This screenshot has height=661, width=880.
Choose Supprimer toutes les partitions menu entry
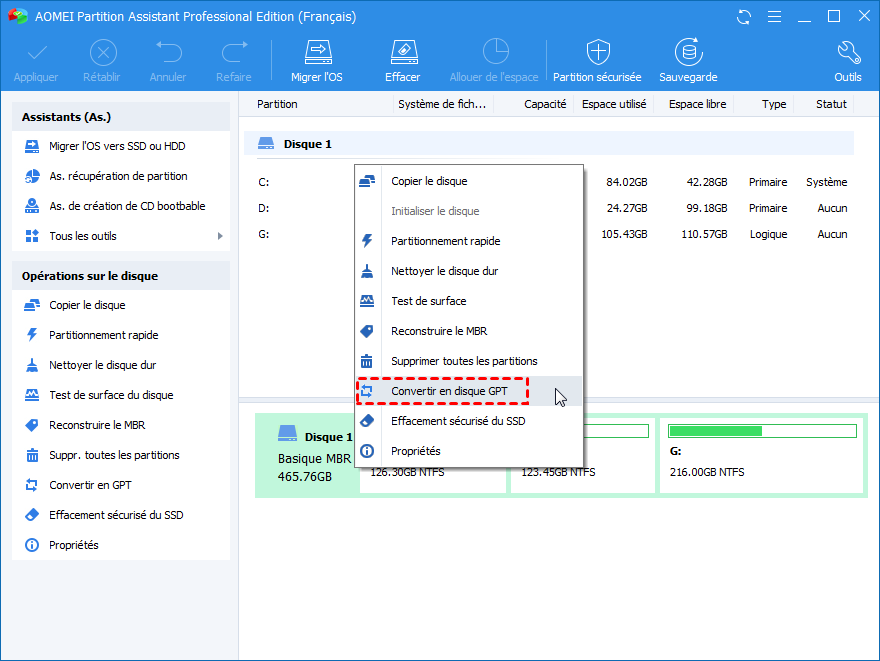click(469, 361)
